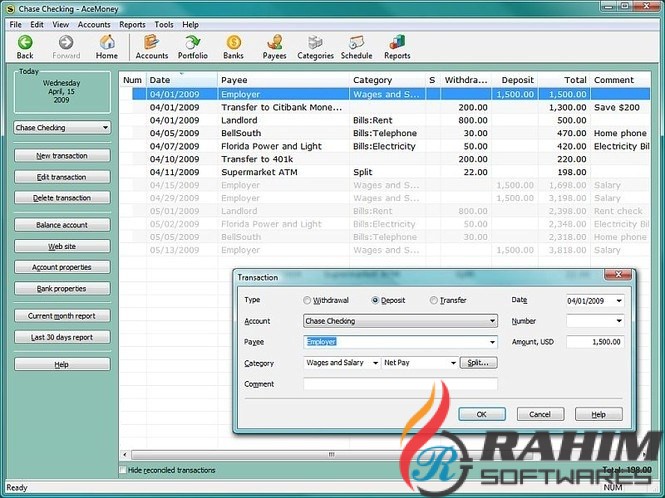The height and width of the screenshot is (498, 665).
Task: Click the Back toolbar icon
Action: pyautogui.click(x=25, y=47)
